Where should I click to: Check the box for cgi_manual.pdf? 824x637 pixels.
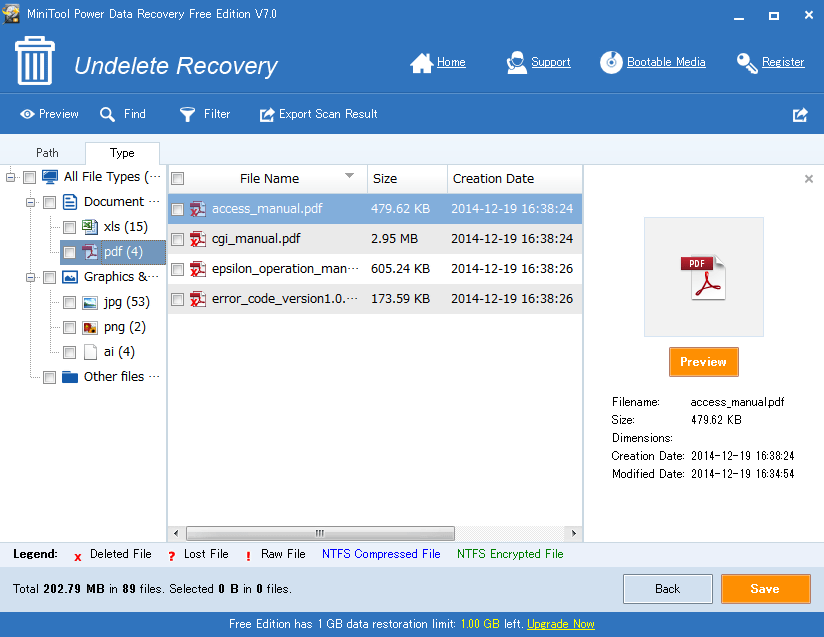(177, 239)
